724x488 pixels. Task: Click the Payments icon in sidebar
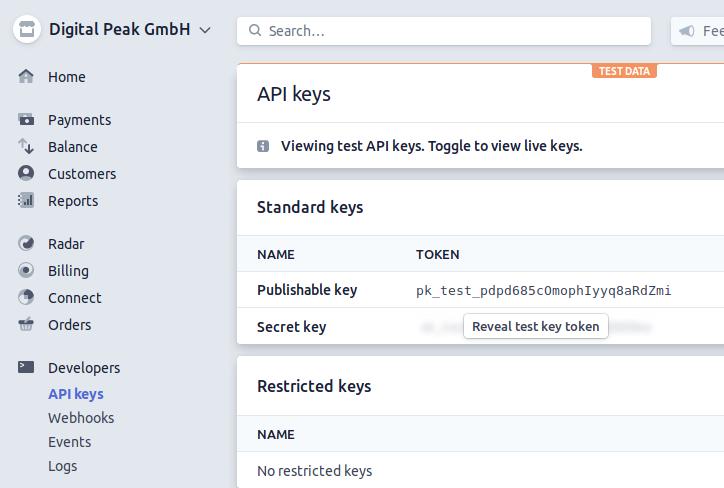tap(27, 120)
